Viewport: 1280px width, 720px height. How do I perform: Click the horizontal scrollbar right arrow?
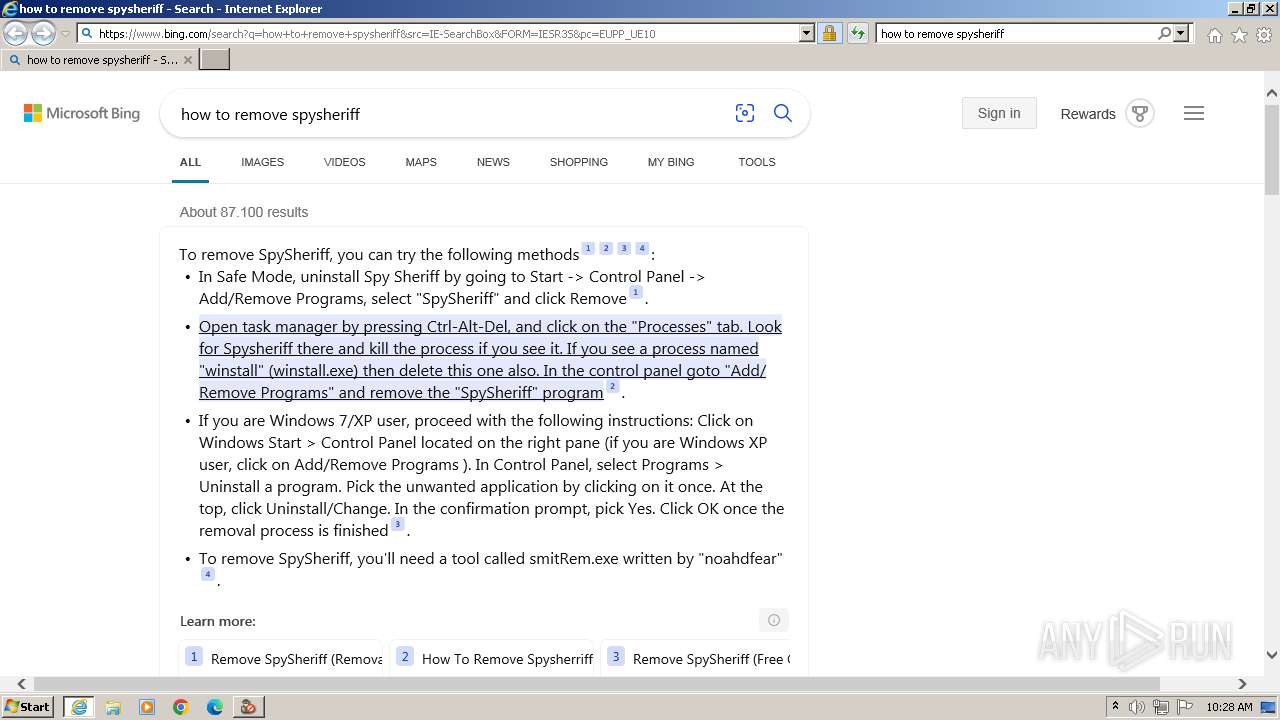[1242, 684]
